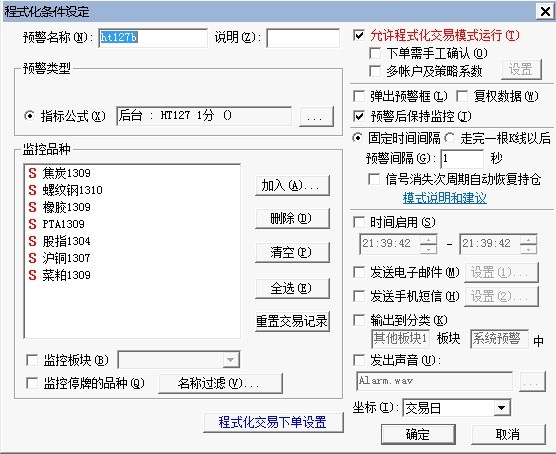Image resolution: width=556 pixels, height=454 pixels.
Task: Confirm with 确定 button
Action: 418,434
